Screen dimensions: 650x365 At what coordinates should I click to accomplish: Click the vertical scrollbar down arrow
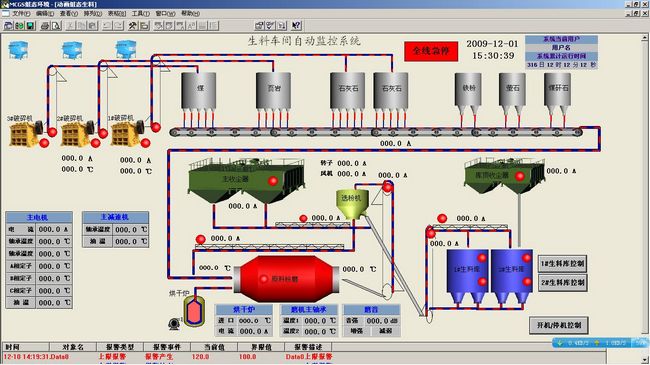[645, 360]
